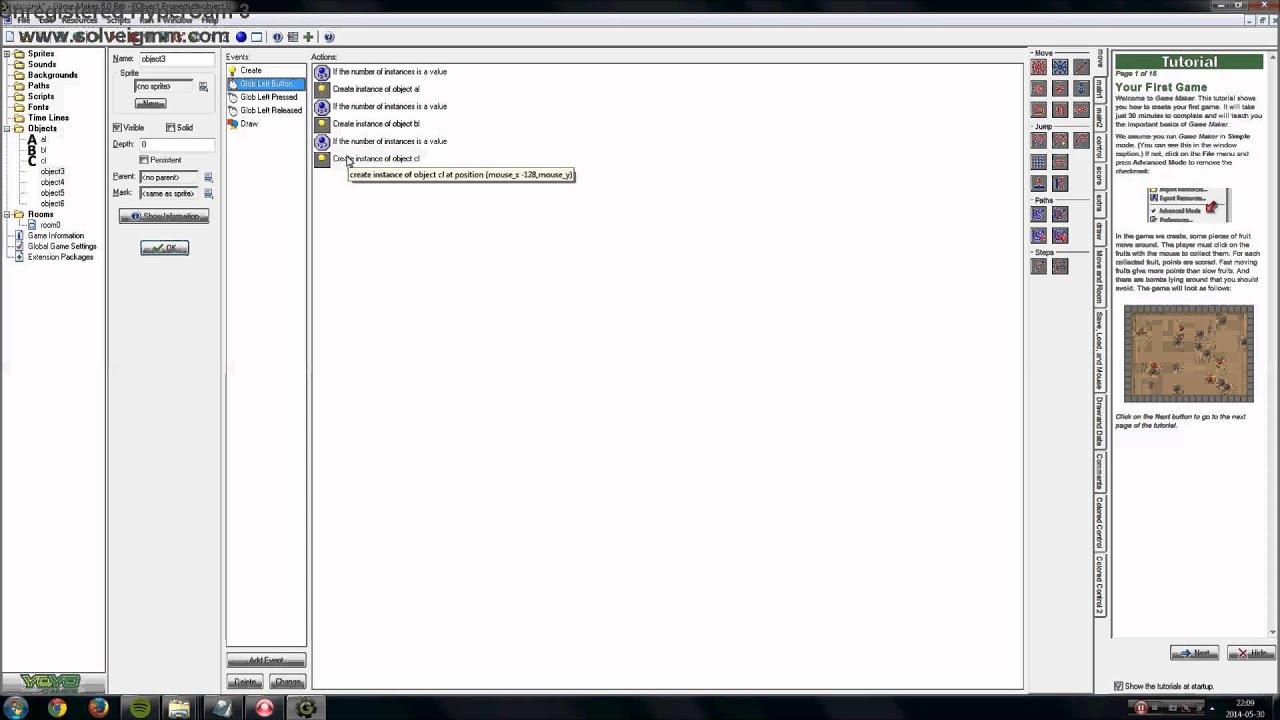Collapse the Rooms folder in the tree
This screenshot has width=1280, height=720.
pyautogui.click(x=7, y=214)
